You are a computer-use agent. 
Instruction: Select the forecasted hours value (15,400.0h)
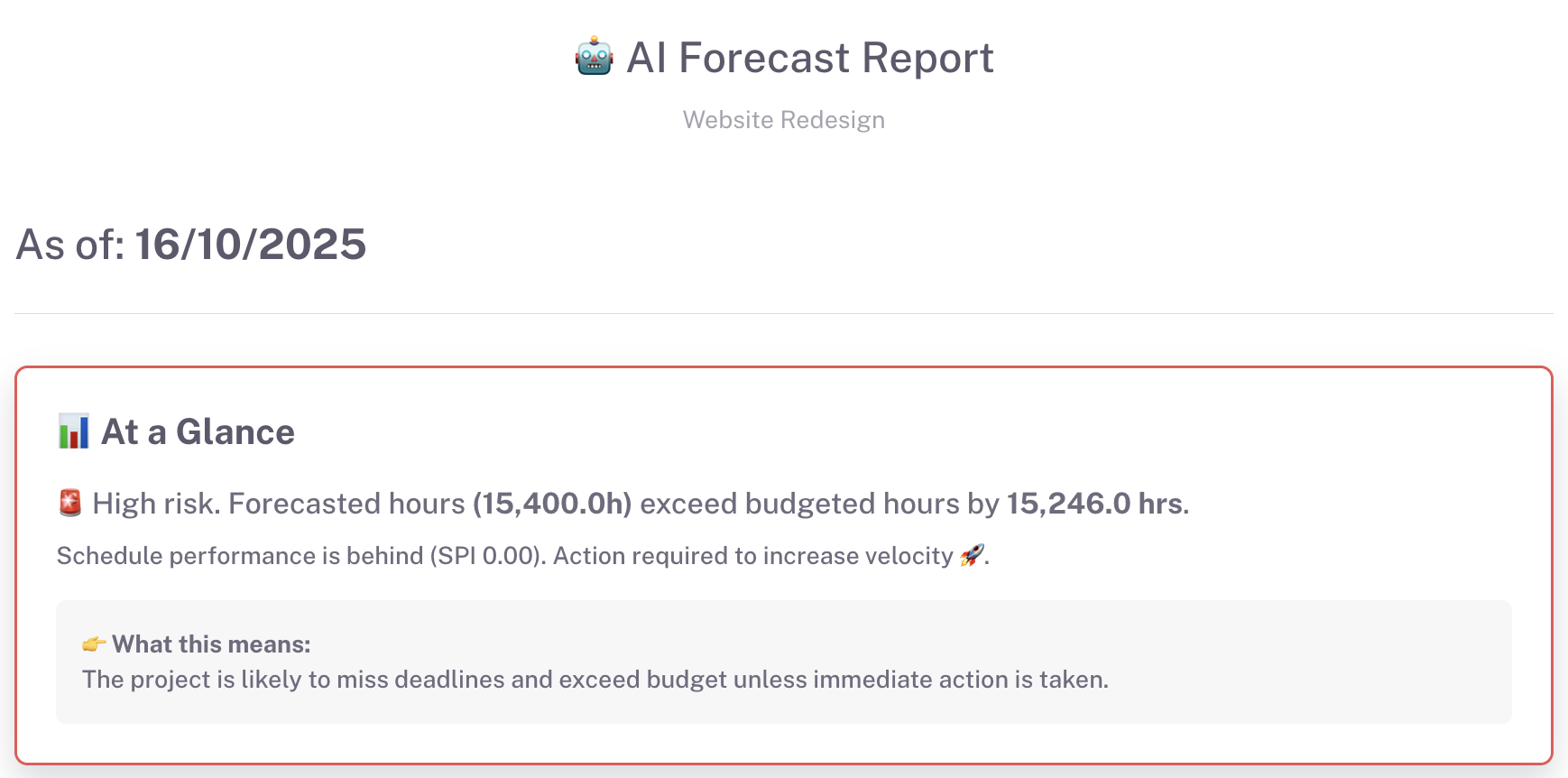(x=552, y=504)
